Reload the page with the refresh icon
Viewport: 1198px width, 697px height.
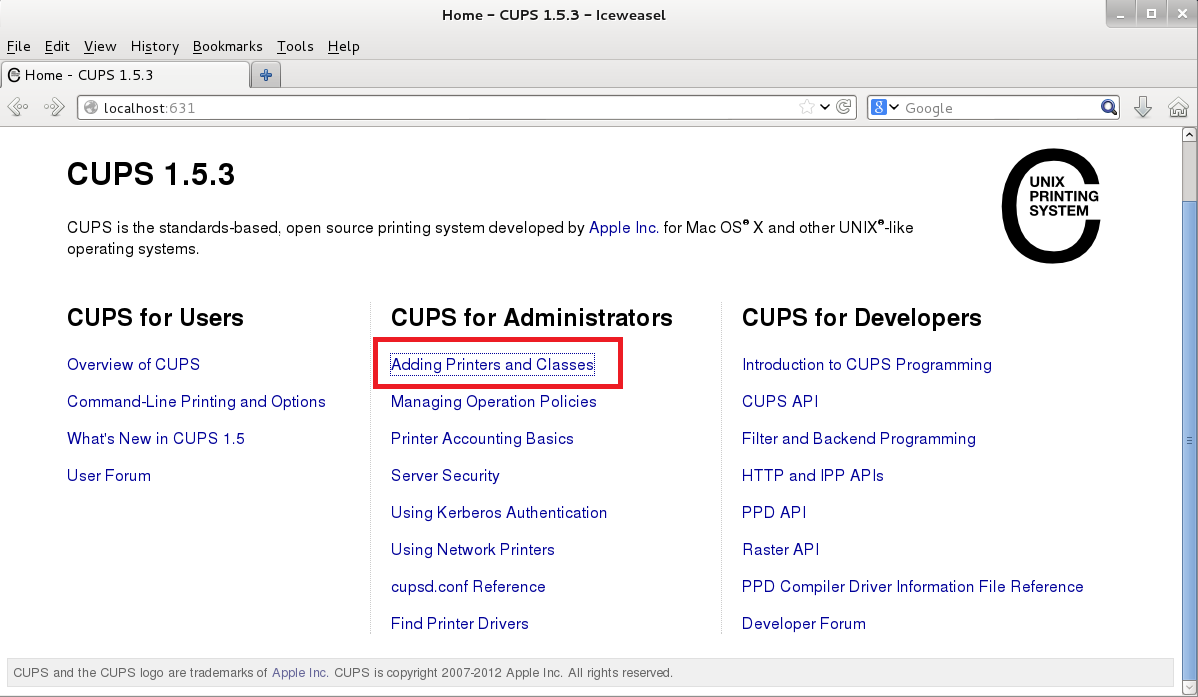[843, 107]
